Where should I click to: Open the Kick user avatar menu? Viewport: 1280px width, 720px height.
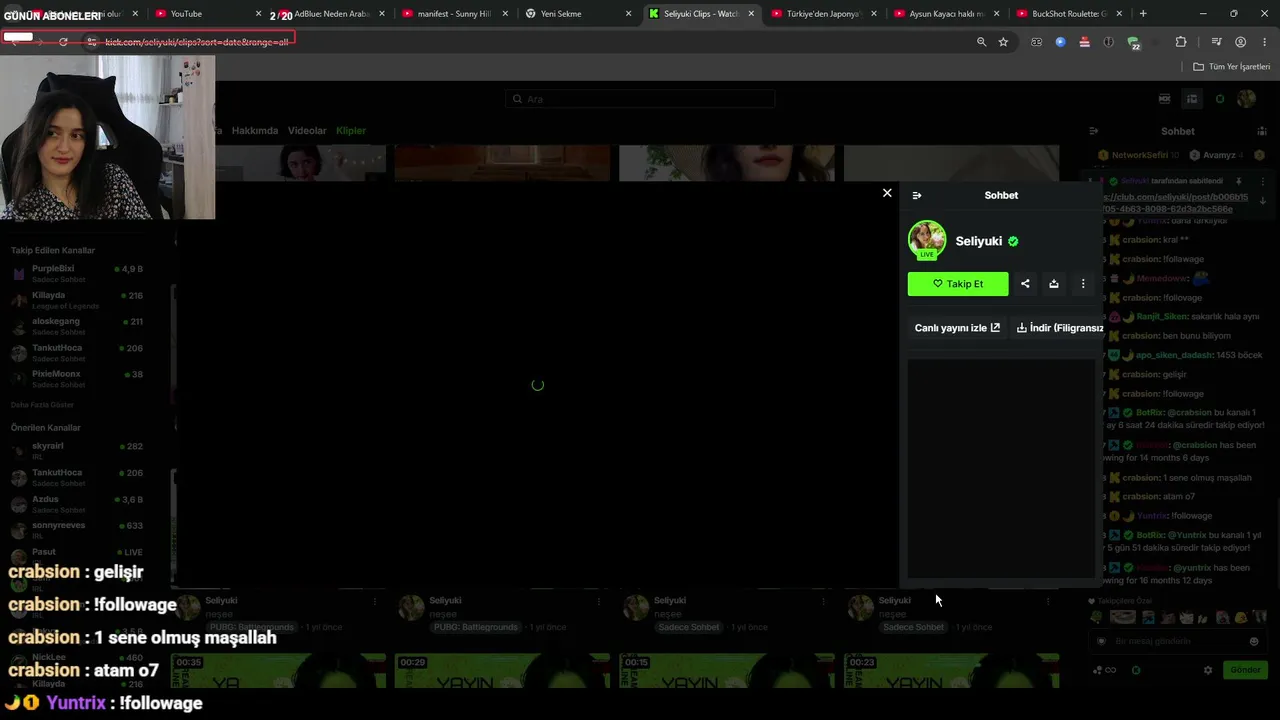(1246, 99)
